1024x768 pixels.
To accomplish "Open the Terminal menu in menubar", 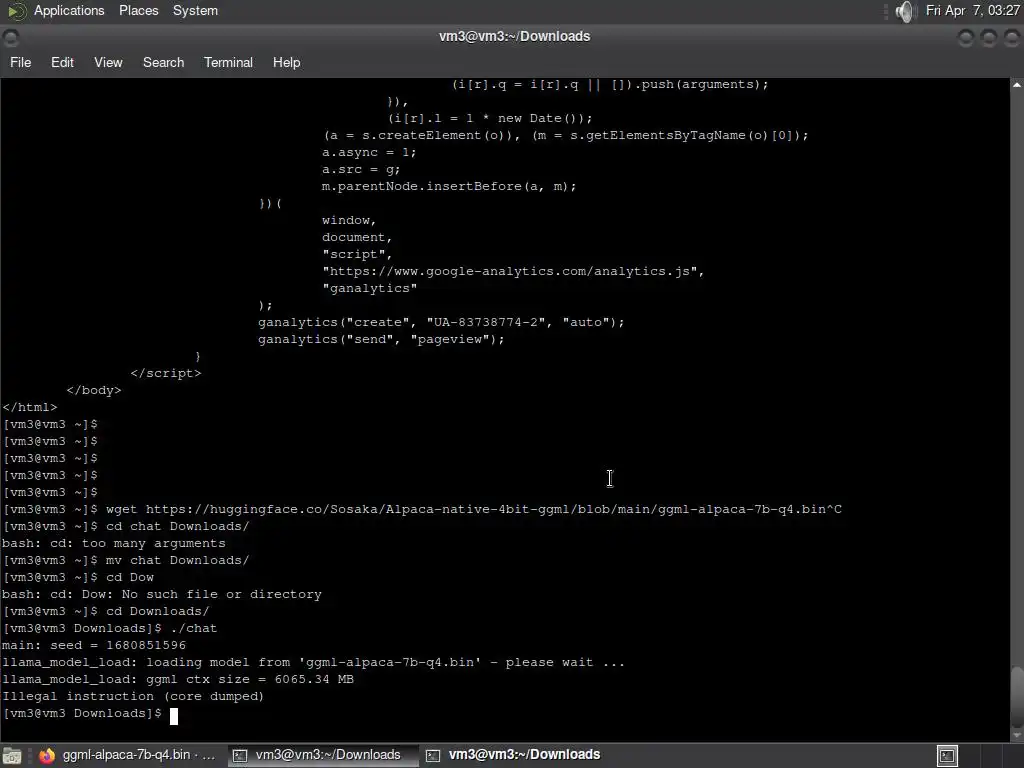I will (x=228, y=62).
